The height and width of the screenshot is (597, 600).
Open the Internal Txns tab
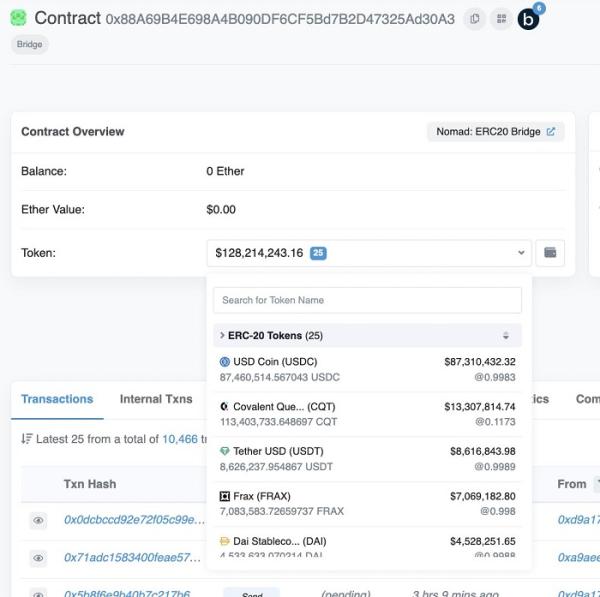156,399
